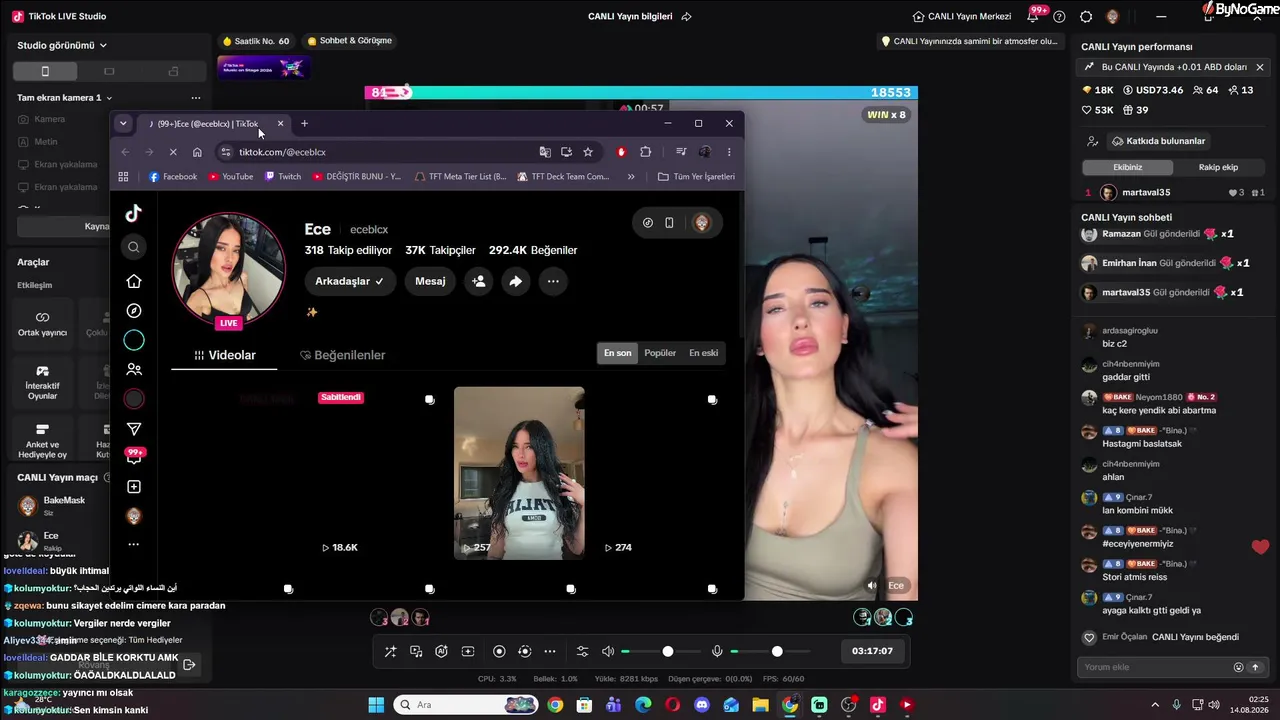
Task: Open the Tüm Yer İşaretleri folder
Action: click(696, 177)
